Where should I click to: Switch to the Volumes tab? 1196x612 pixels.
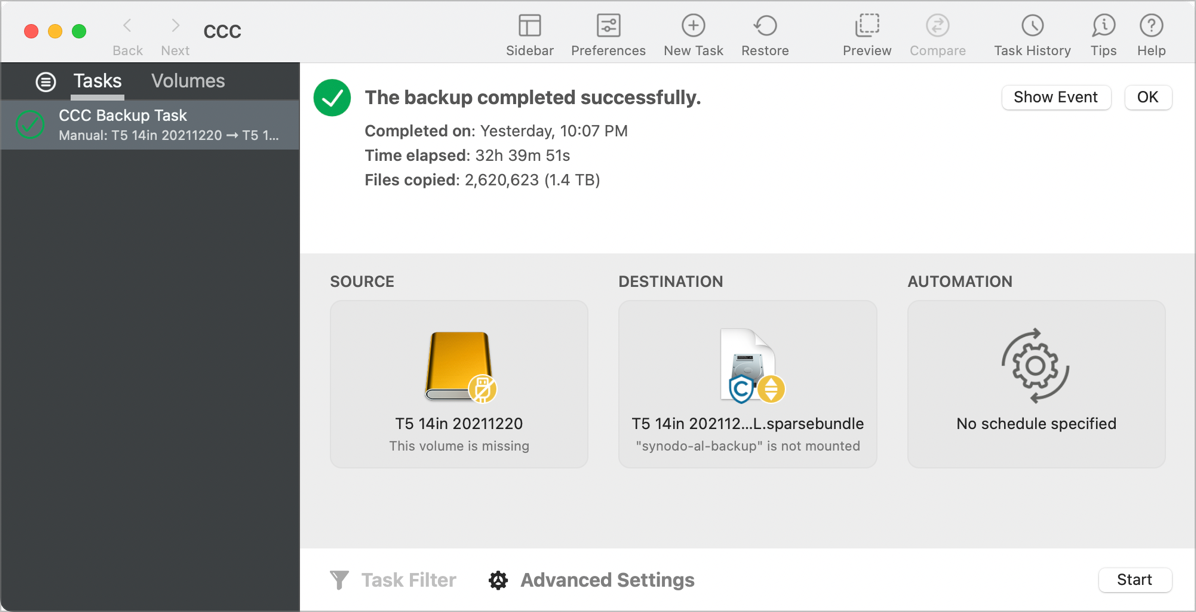[x=188, y=81]
